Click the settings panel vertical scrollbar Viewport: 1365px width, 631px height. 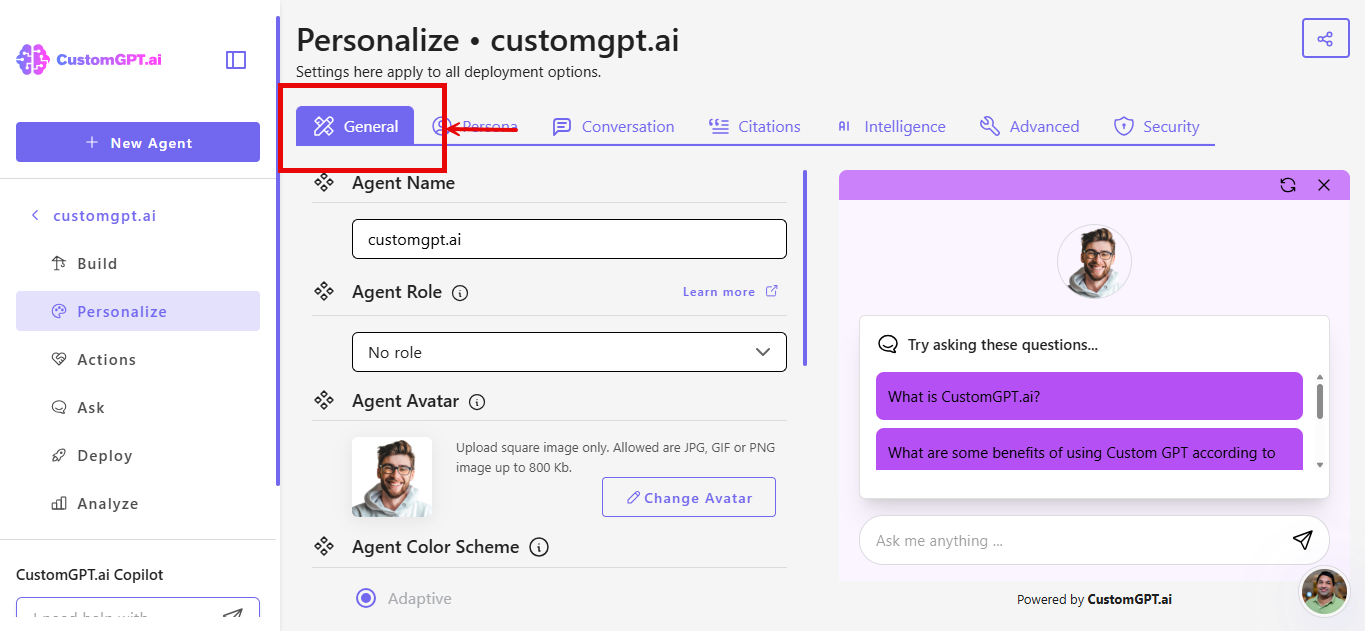click(x=805, y=268)
